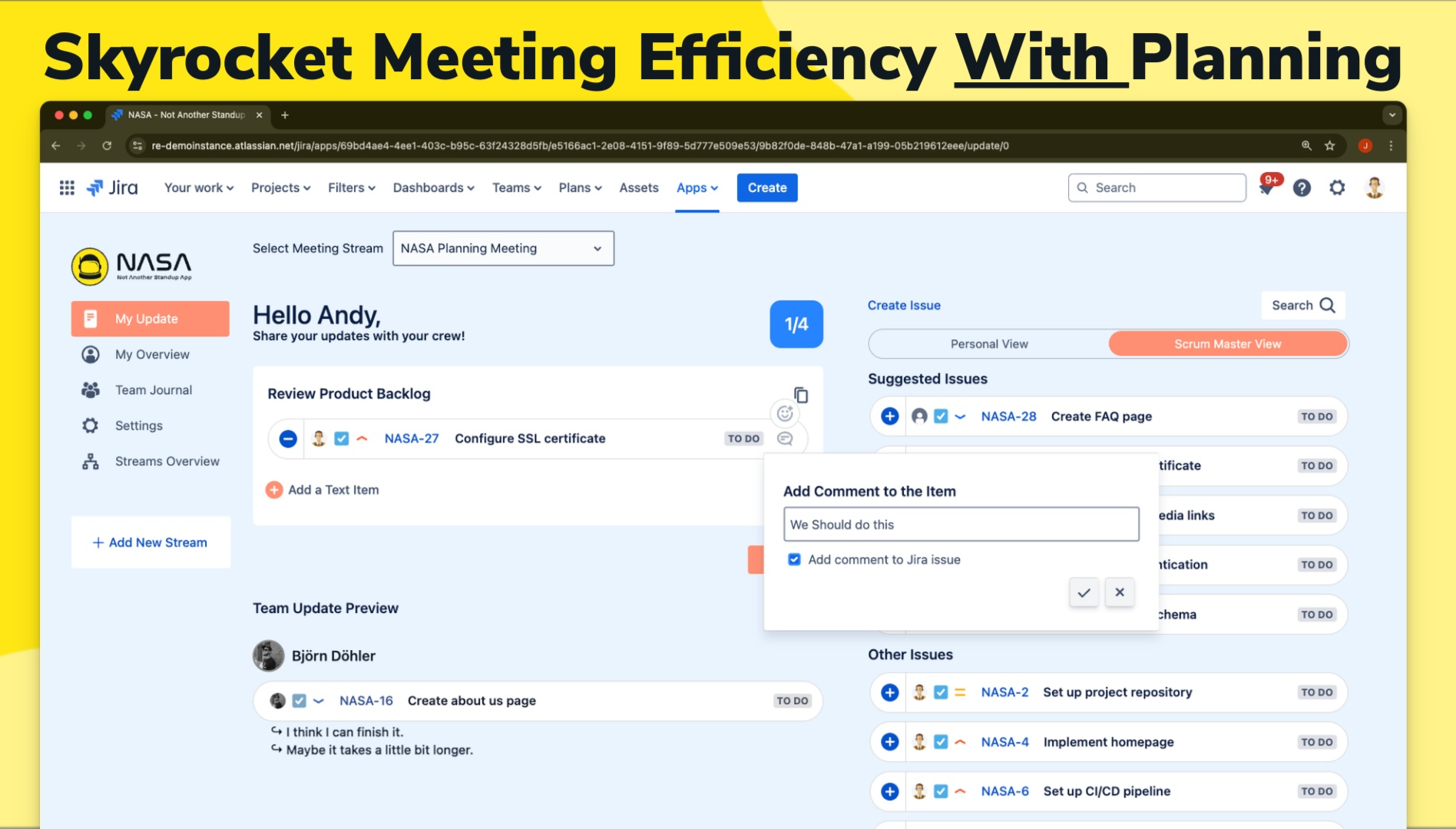Open the emoji reaction icon for NASA-27
This screenshot has width=1456, height=829.
pyautogui.click(x=785, y=413)
